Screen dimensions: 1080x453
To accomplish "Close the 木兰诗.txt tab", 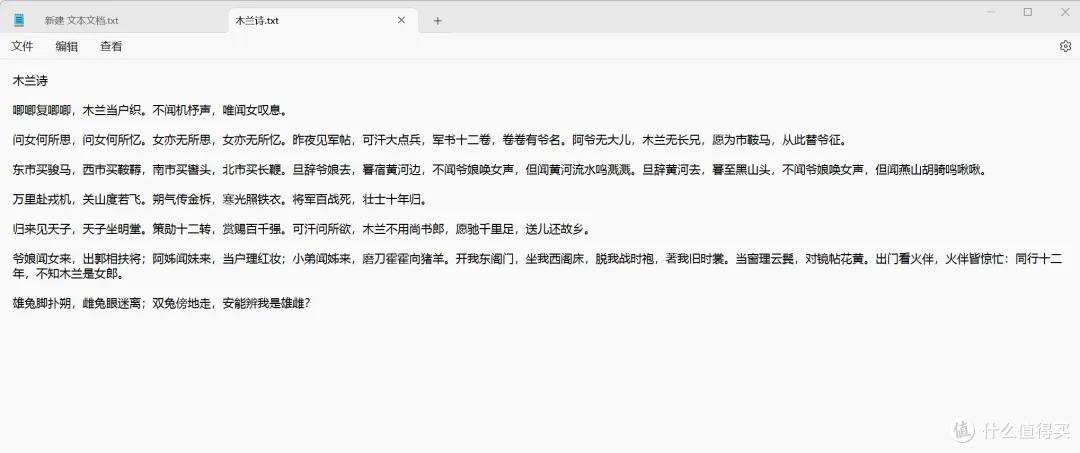I will (x=402, y=20).
